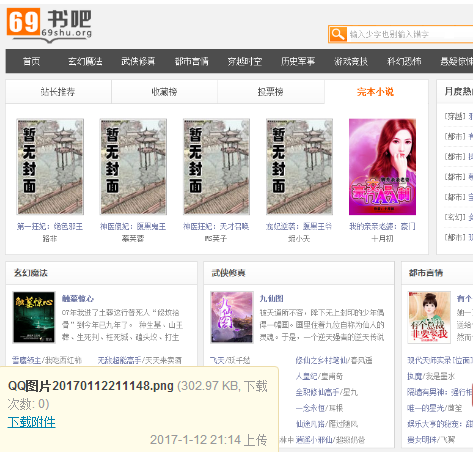473x452 pixels.
Task: Open the 历史军事 navigation category
Action: tap(298, 61)
